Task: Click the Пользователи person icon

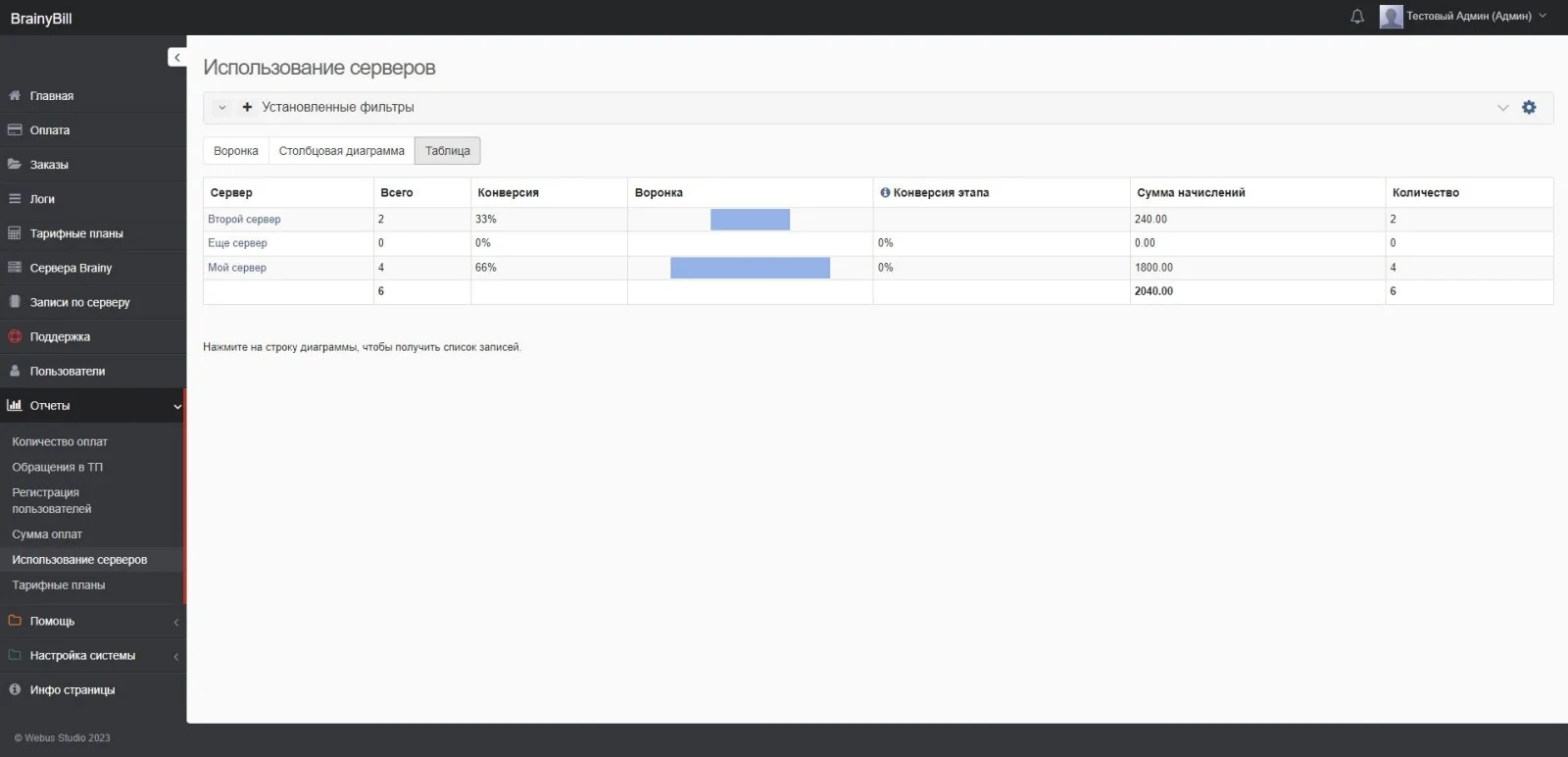Action: (15, 372)
